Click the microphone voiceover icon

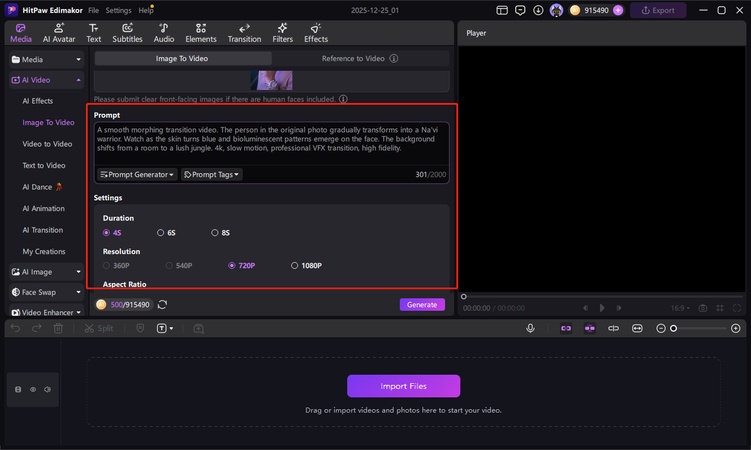(x=531, y=328)
